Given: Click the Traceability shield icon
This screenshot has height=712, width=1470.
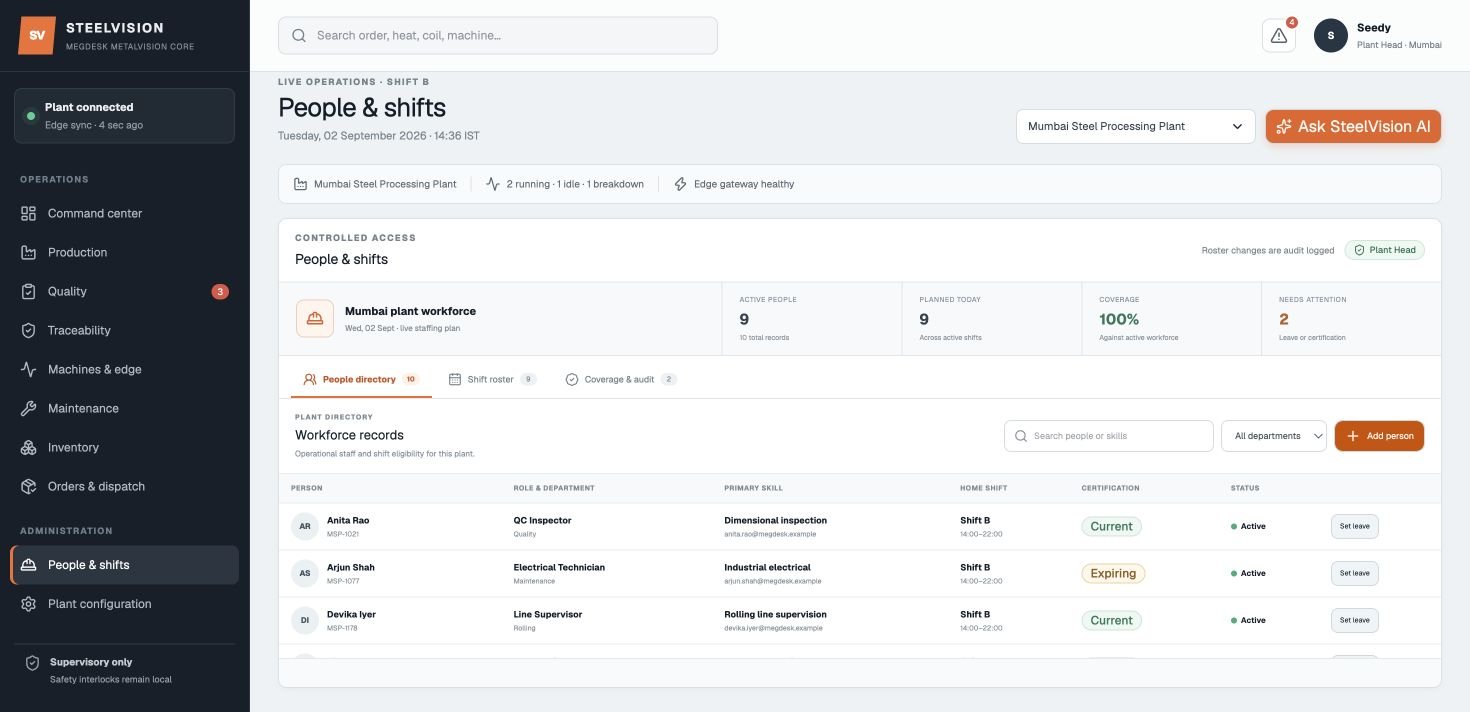Looking at the screenshot, I should [29, 330].
